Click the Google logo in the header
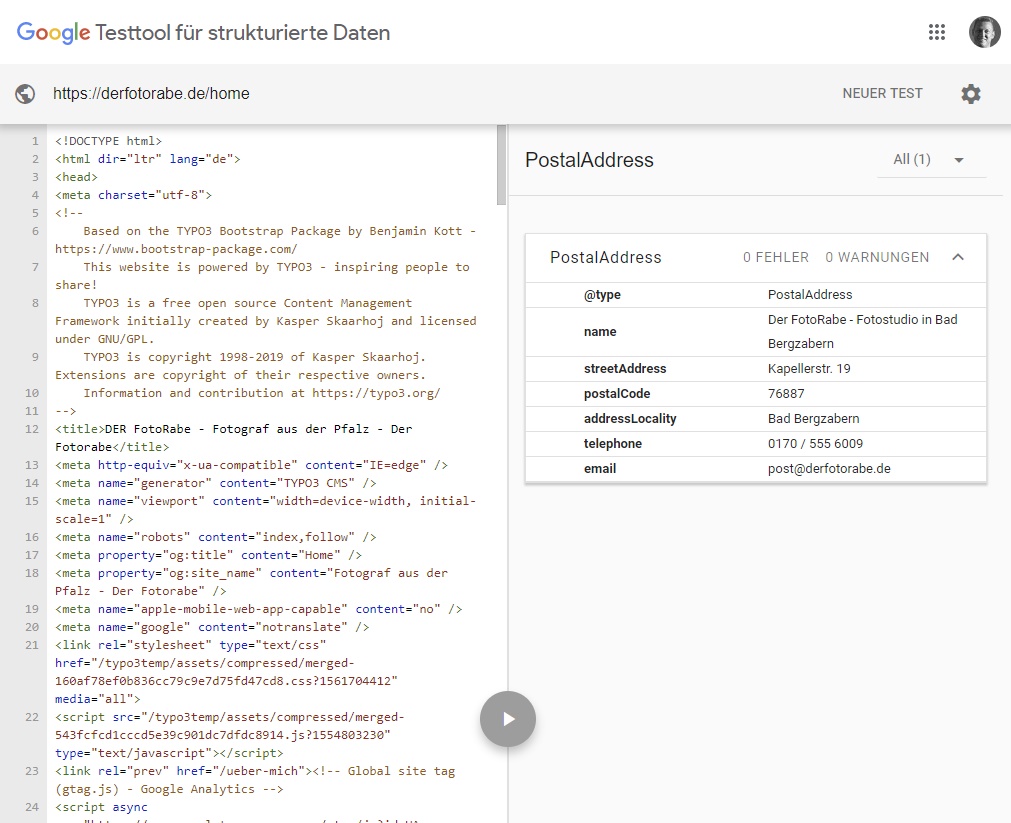Image resolution: width=1011 pixels, height=823 pixels. (x=53, y=33)
